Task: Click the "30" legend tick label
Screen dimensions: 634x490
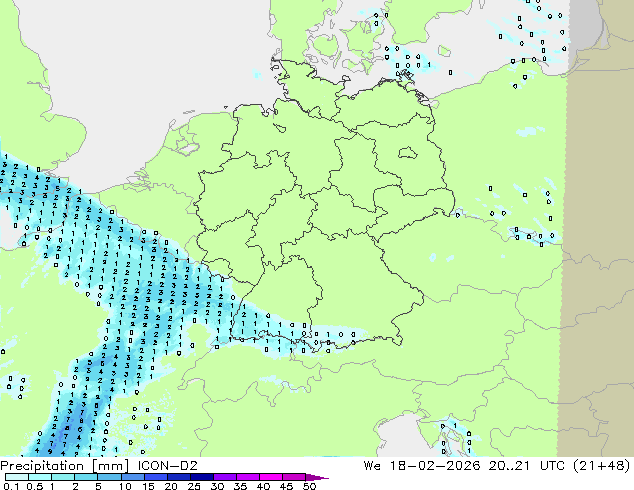Action: point(217,486)
